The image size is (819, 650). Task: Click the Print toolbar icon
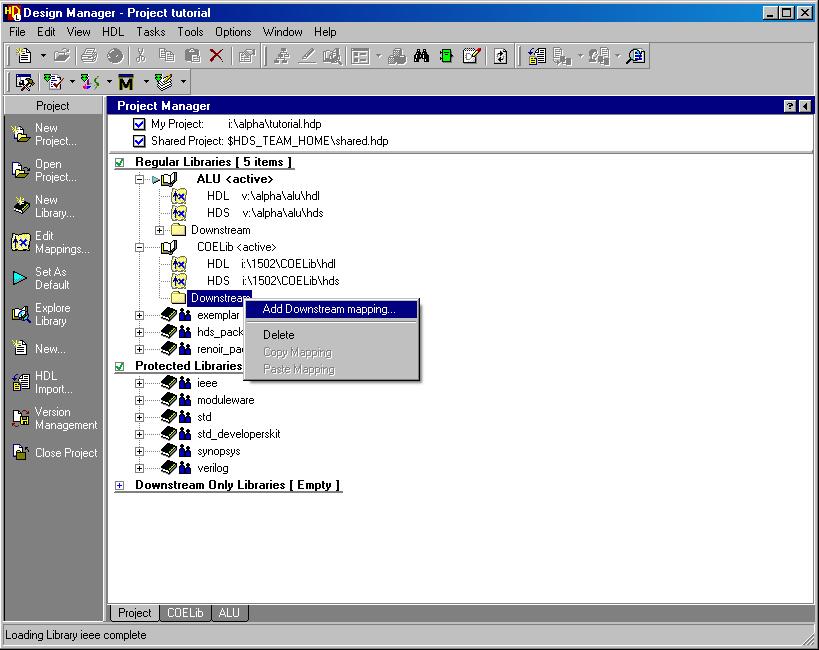tap(89, 55)
